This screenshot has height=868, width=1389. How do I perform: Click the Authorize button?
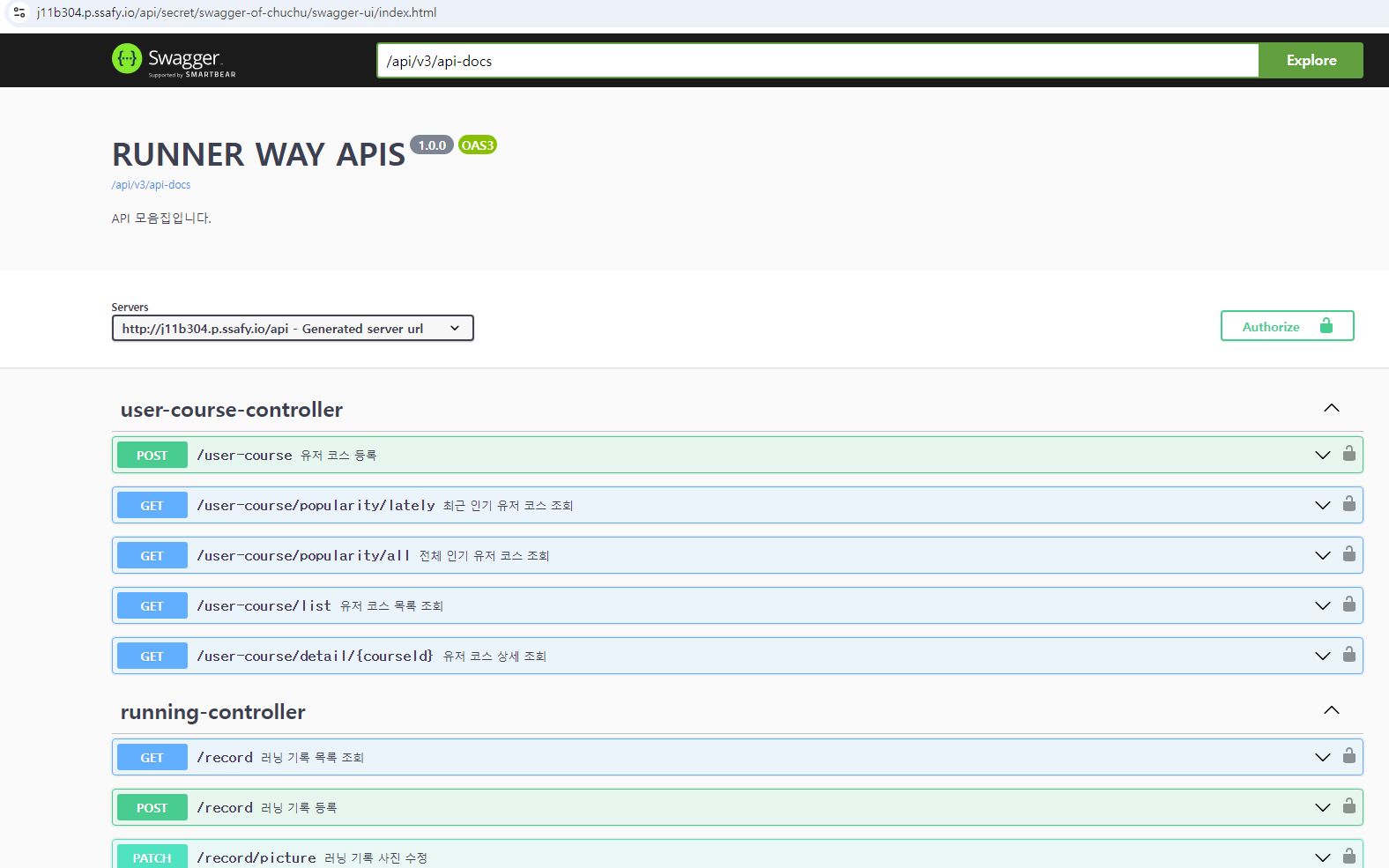(1287, 326)
